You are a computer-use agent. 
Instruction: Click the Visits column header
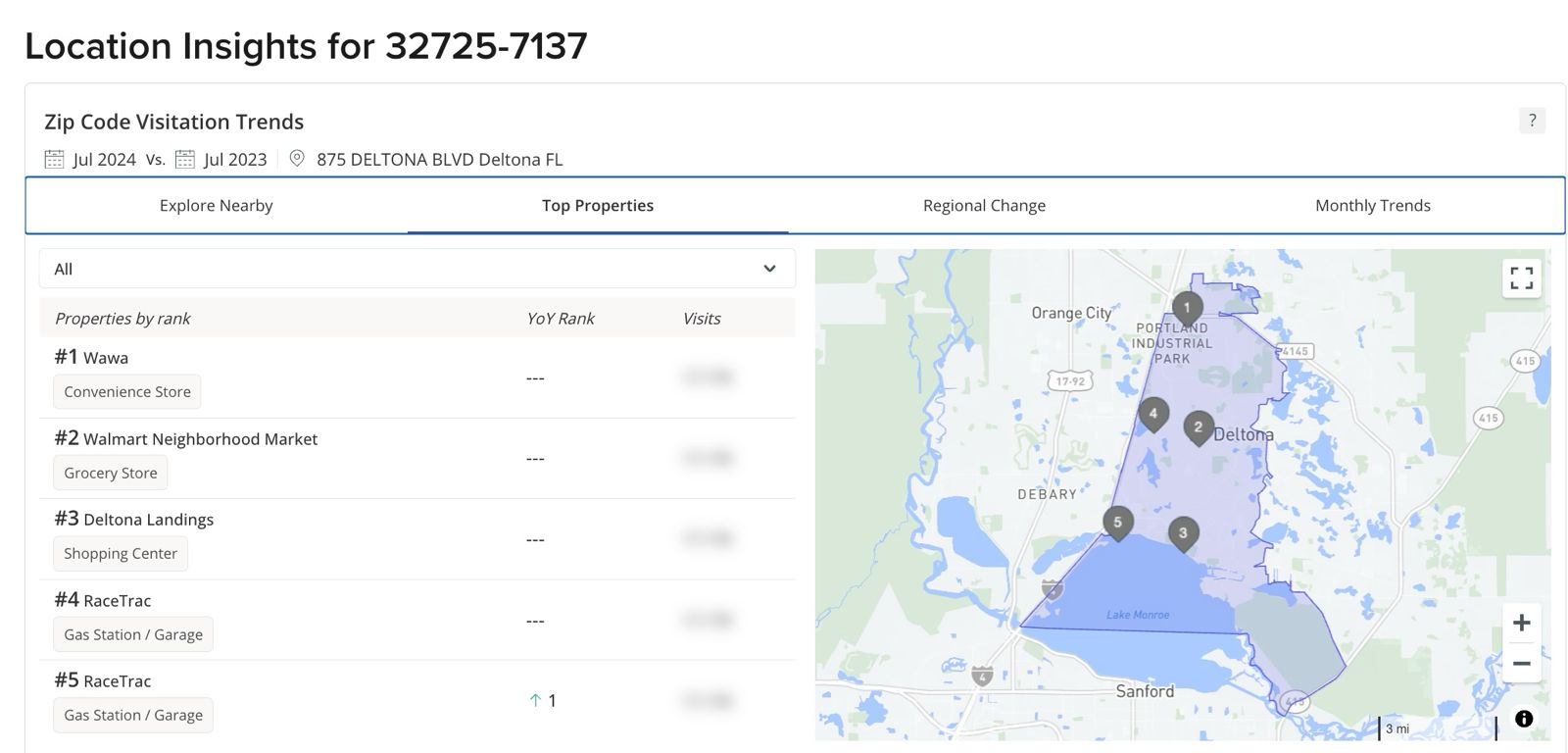(702, 318)
